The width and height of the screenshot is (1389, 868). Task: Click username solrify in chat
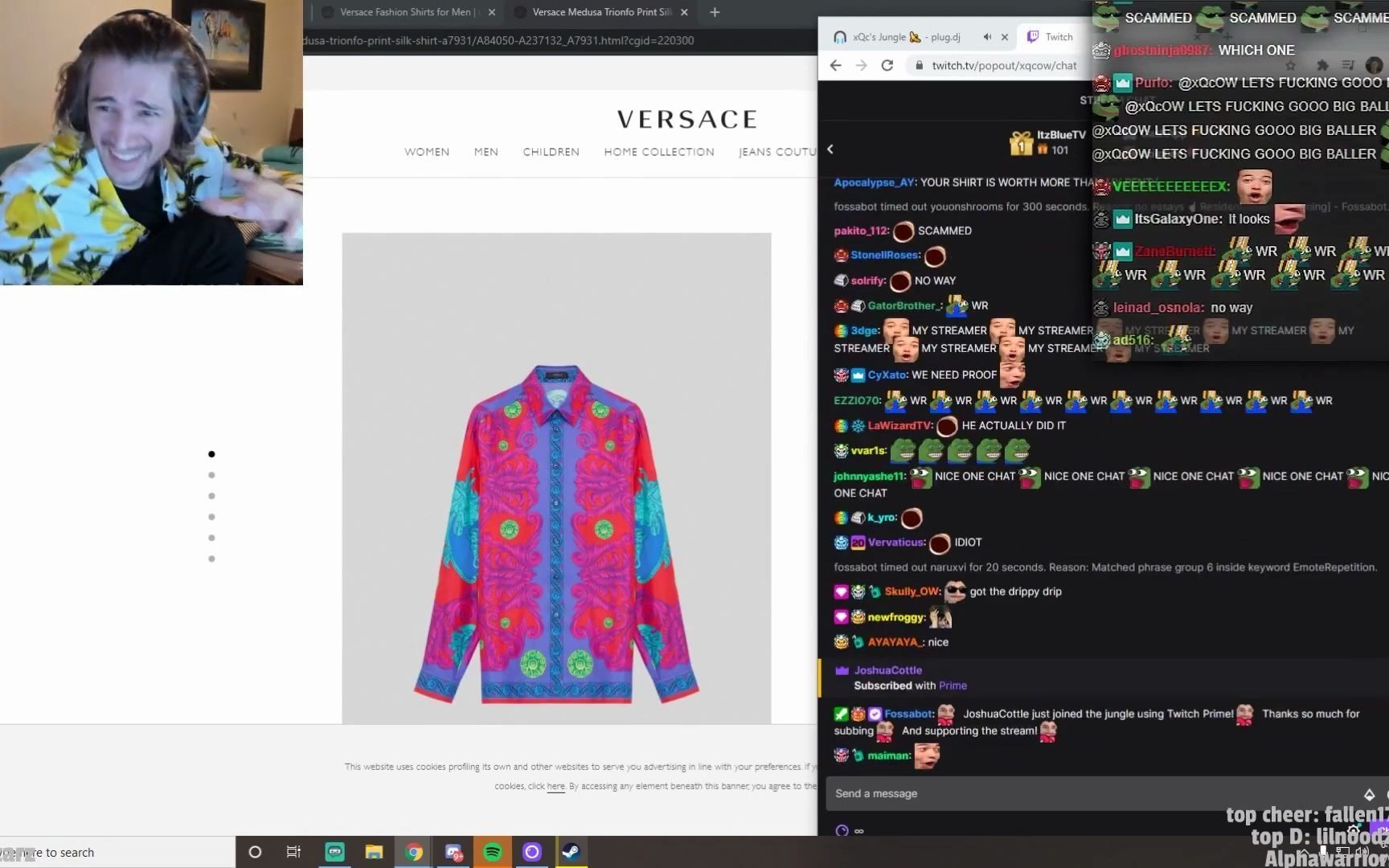[868, 280]
